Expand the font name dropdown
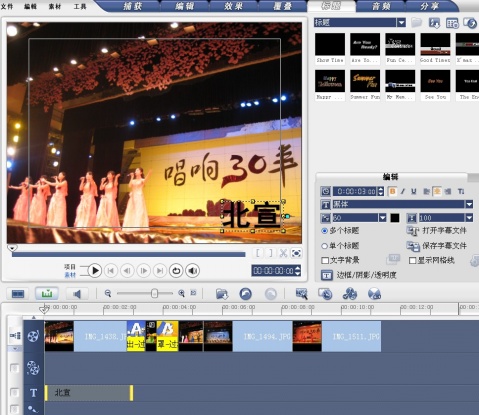The height and width of the screenshot is (415, 479). point(469,204)
